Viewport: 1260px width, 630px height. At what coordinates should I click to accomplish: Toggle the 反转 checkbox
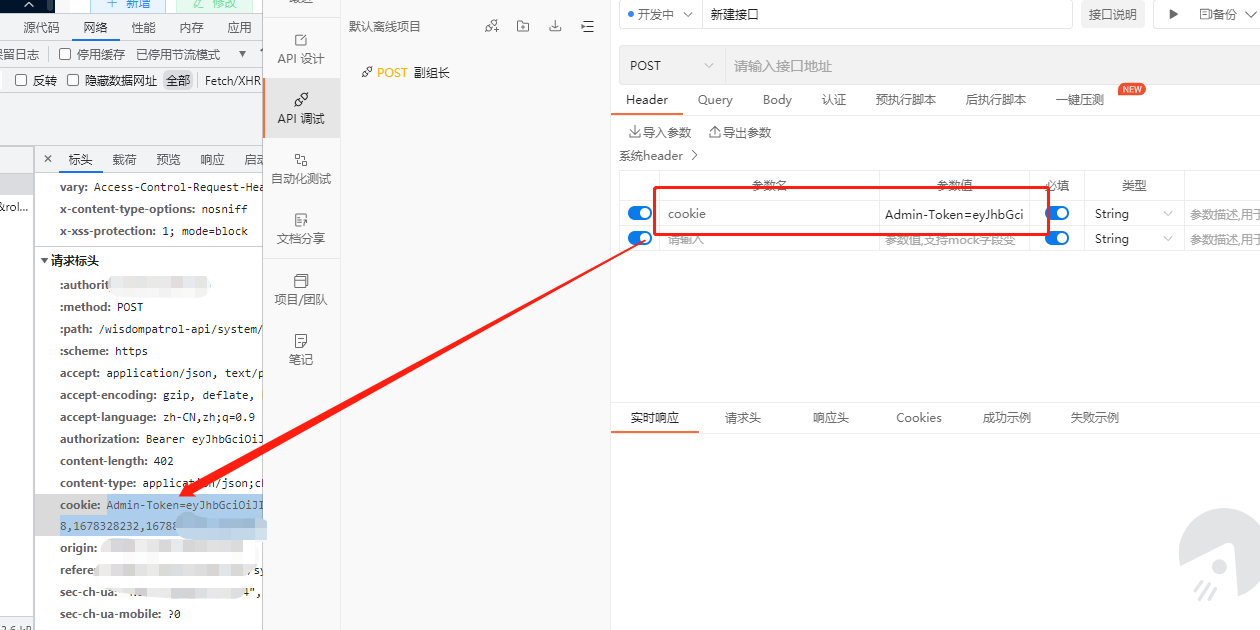point(21,80)
